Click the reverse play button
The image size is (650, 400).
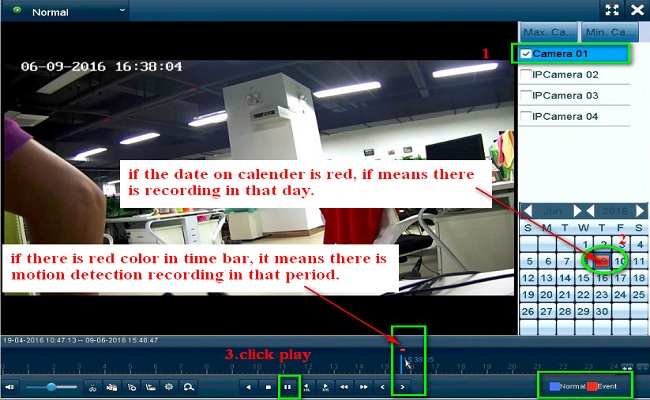tap(248, 386)
